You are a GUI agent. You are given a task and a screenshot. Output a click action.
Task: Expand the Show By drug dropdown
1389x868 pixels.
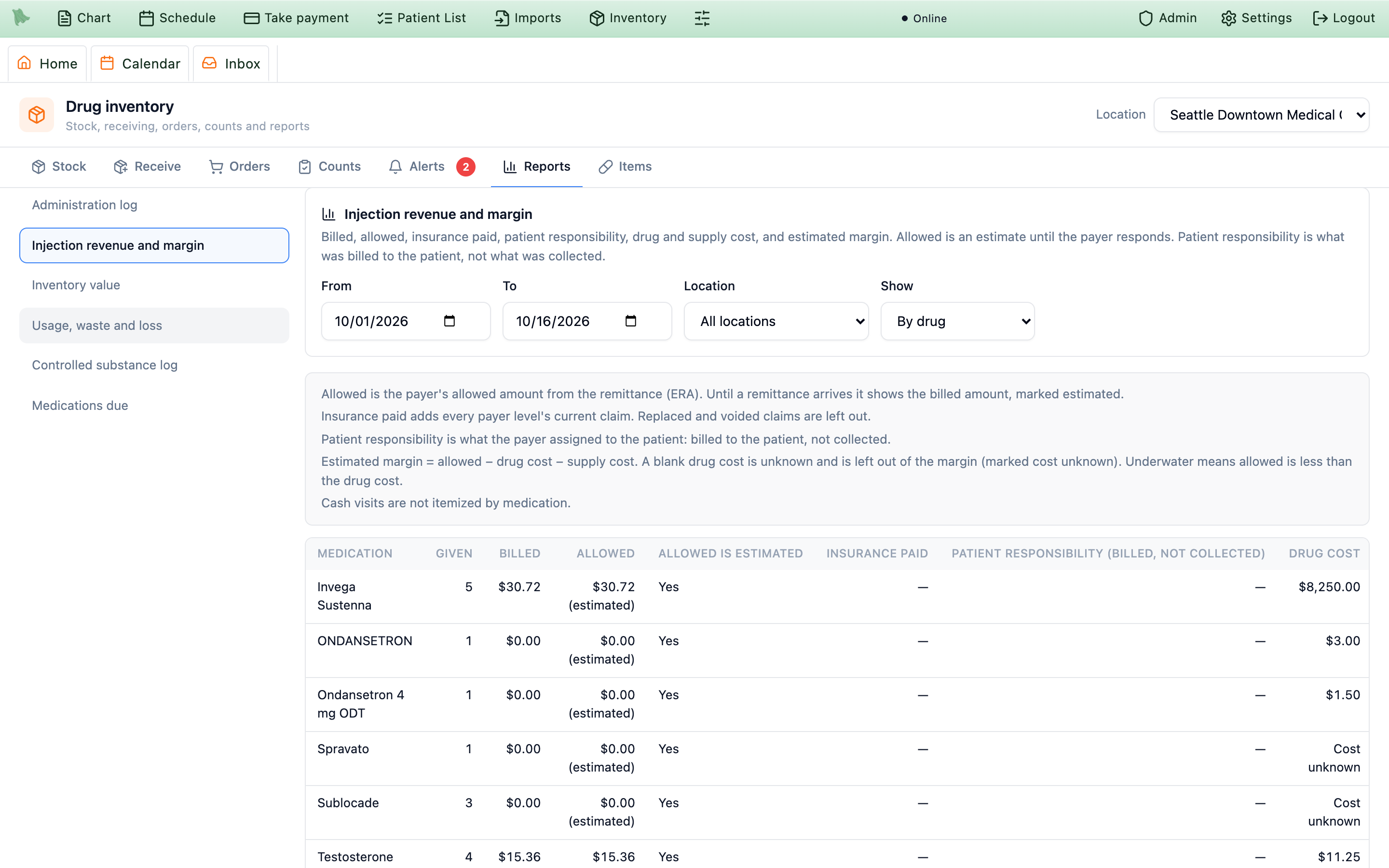tap(957, 321)
